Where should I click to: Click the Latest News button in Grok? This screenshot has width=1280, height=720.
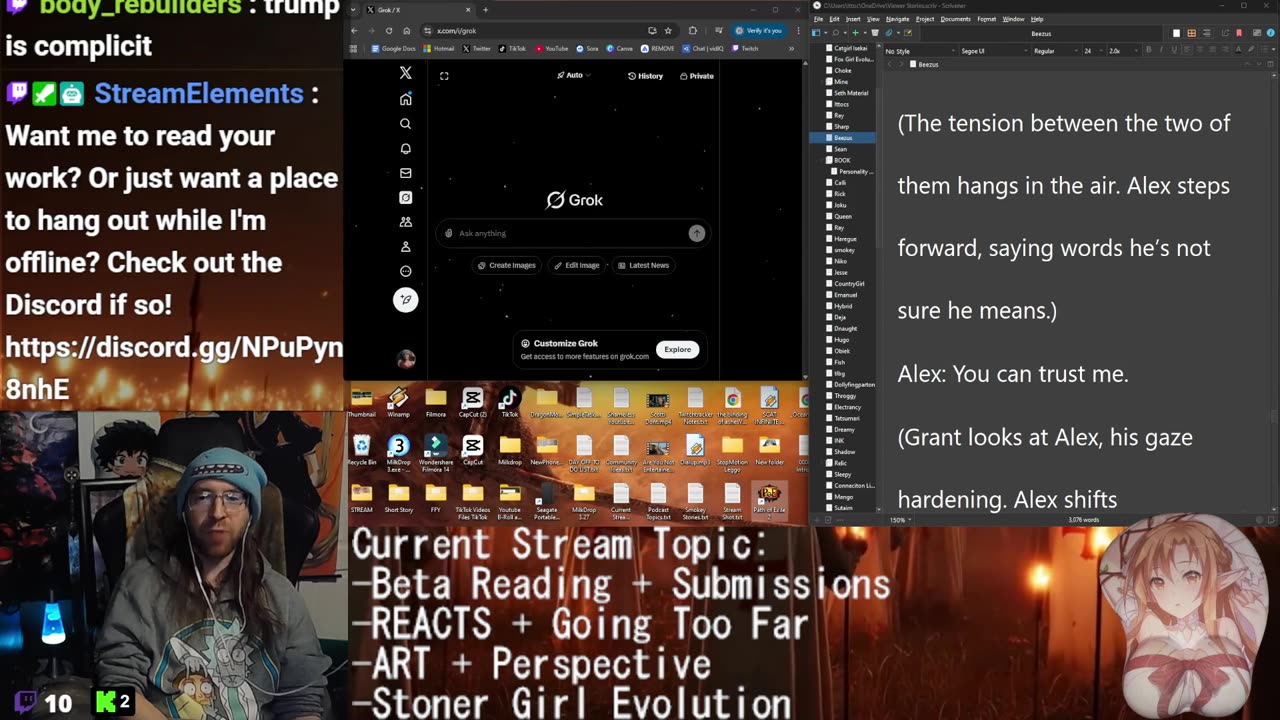point(643,265)
